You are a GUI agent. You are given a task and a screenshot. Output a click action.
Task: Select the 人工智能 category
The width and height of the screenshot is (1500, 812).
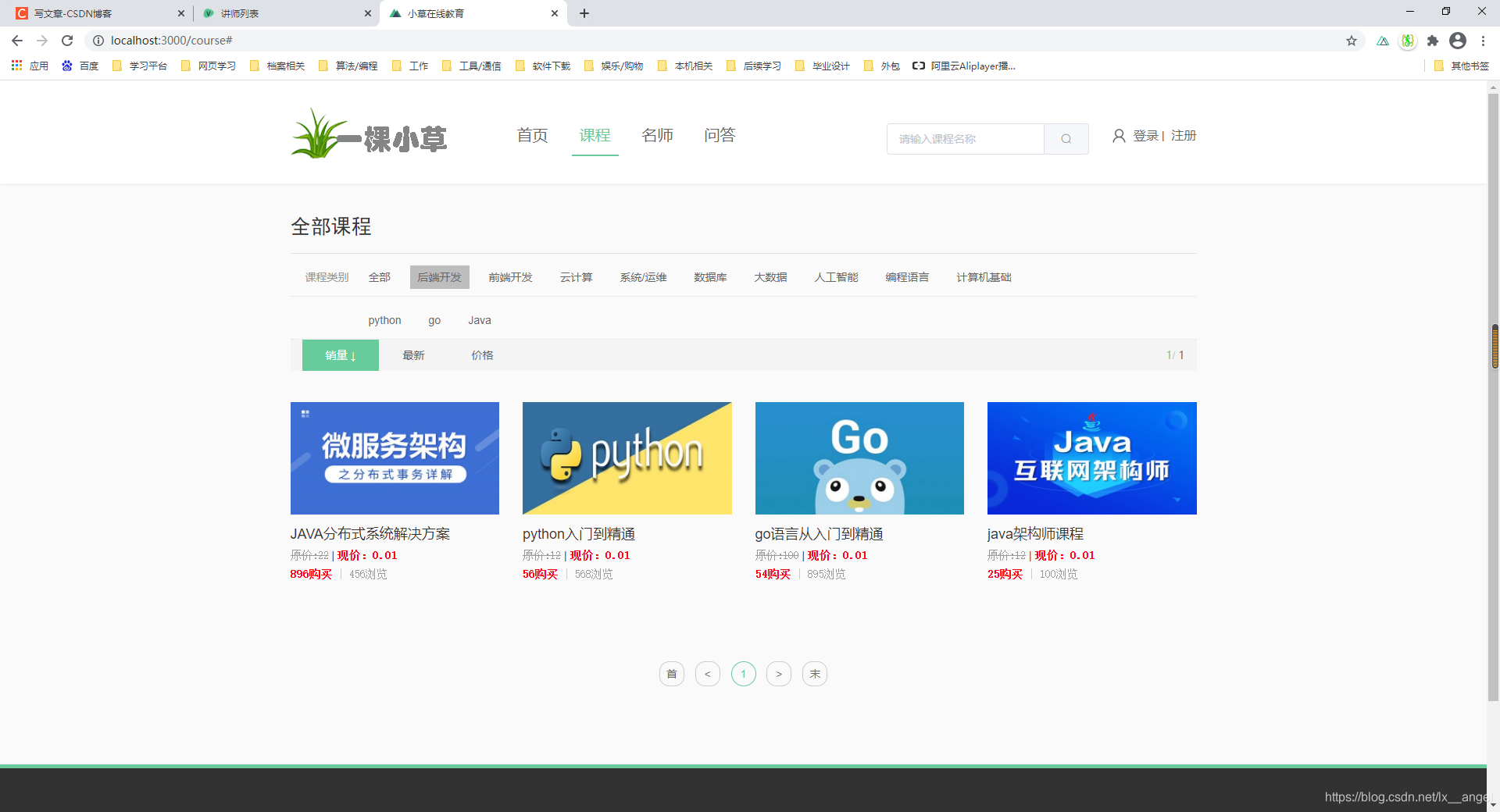pos(837,277)
